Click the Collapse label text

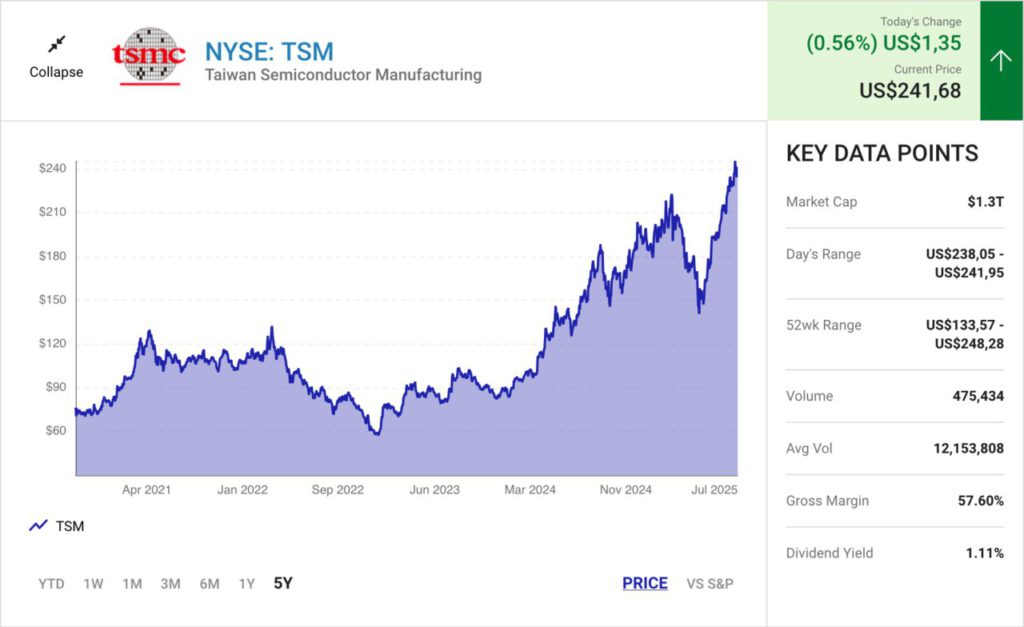56,72
